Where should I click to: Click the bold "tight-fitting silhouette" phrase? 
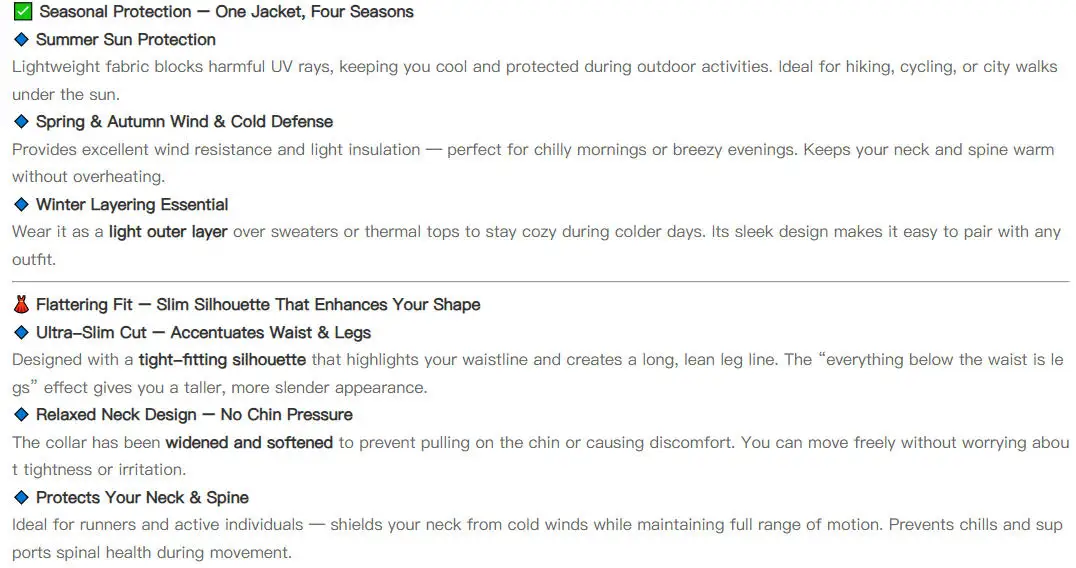click(x=222, y=359)
